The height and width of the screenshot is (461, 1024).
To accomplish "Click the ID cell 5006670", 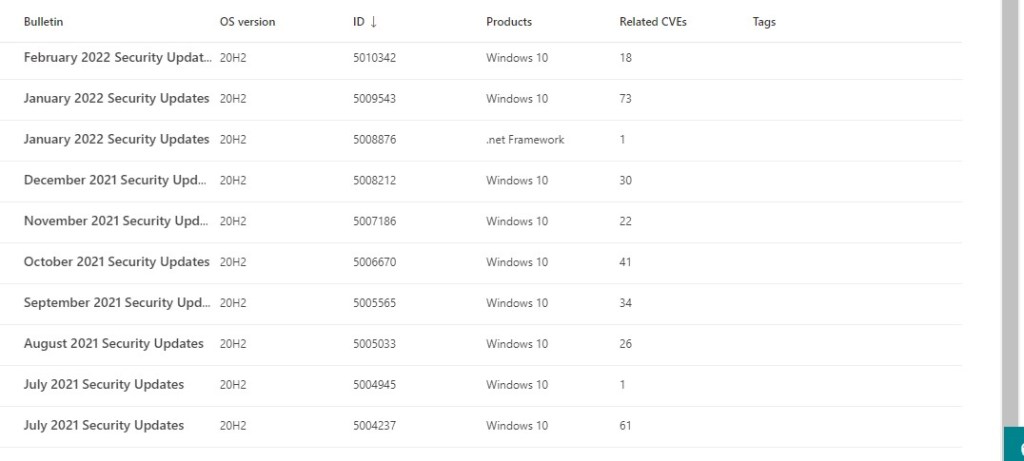I will [x=374, y=262].
